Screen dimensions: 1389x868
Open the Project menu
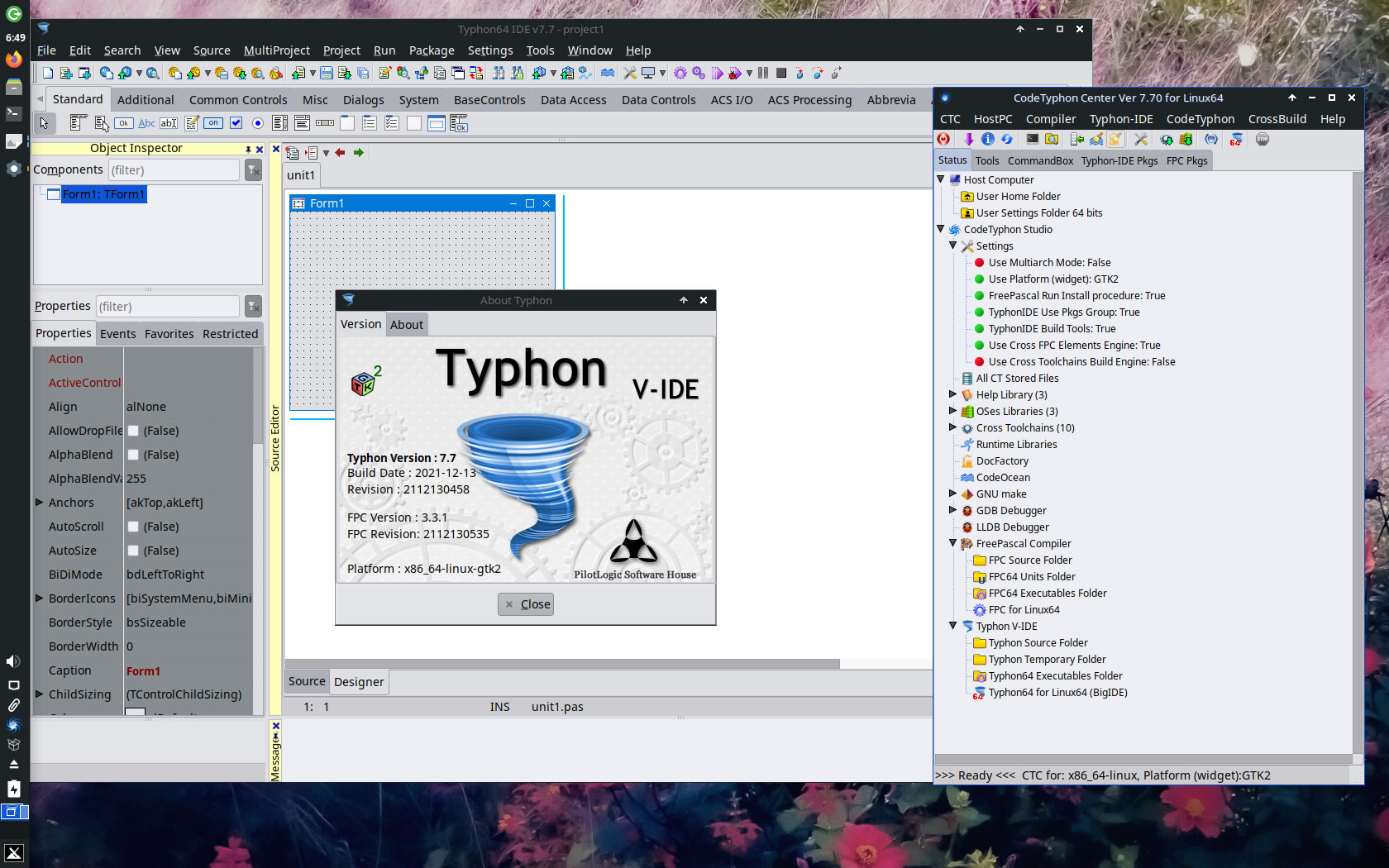click(341, 50)
